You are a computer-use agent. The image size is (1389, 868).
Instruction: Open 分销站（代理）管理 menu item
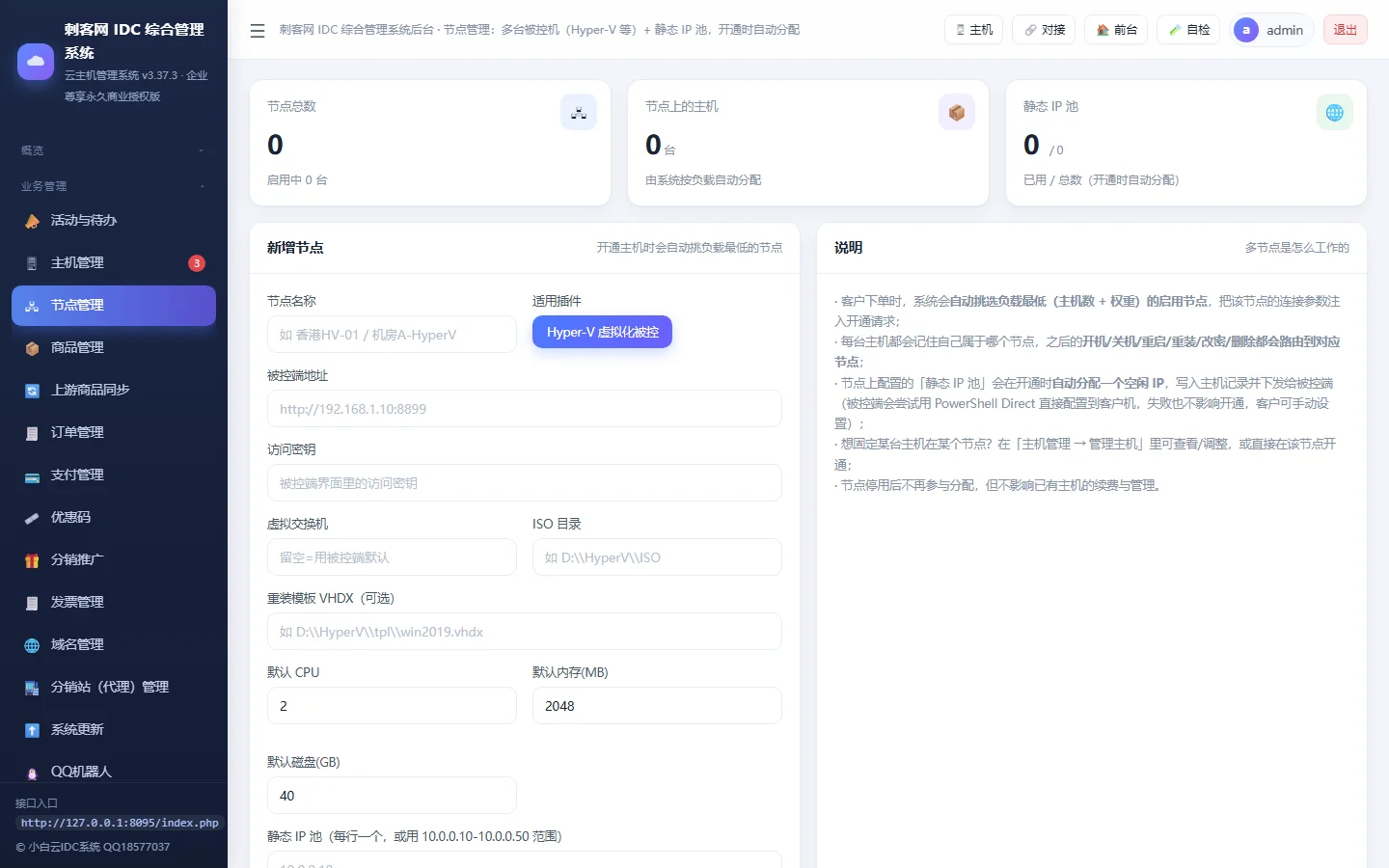point(114,688)
